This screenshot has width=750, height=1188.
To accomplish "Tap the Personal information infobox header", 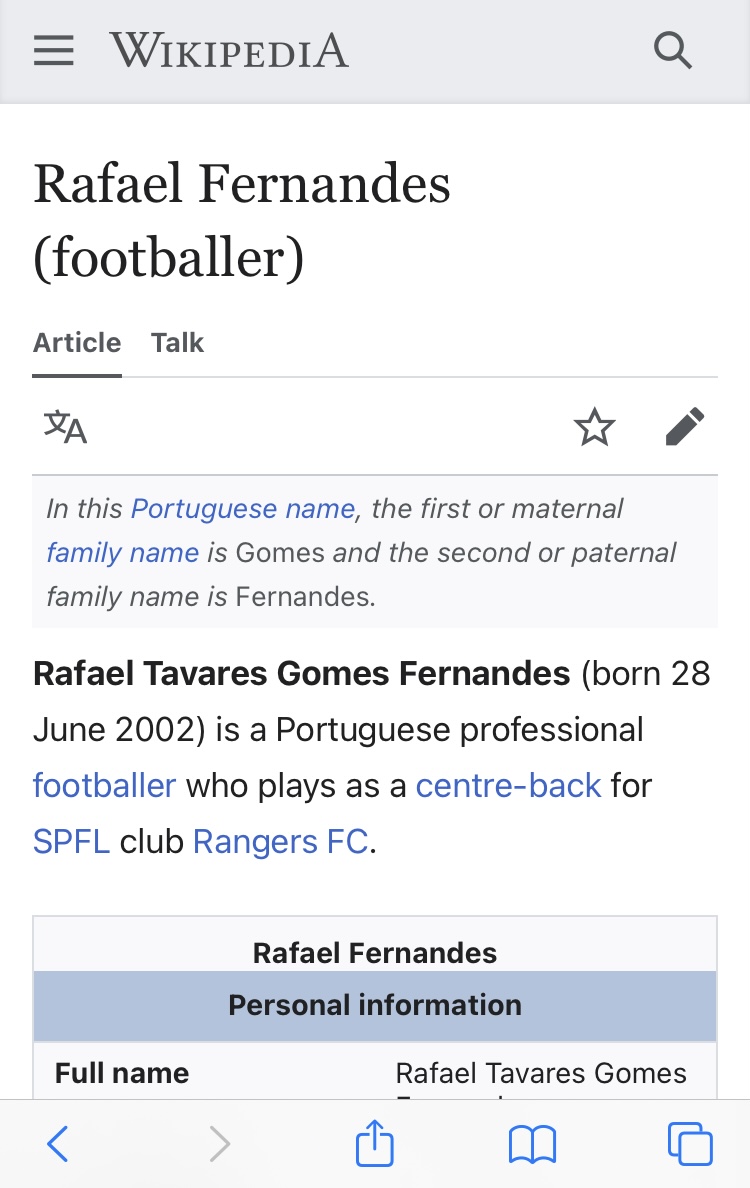I will pyautogui.click(x=375, y=1005).
